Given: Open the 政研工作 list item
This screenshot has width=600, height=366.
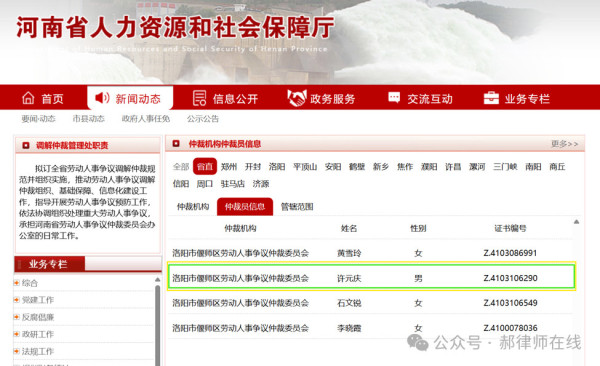Looking at the screenshot, I should click(x=38, y=334).
